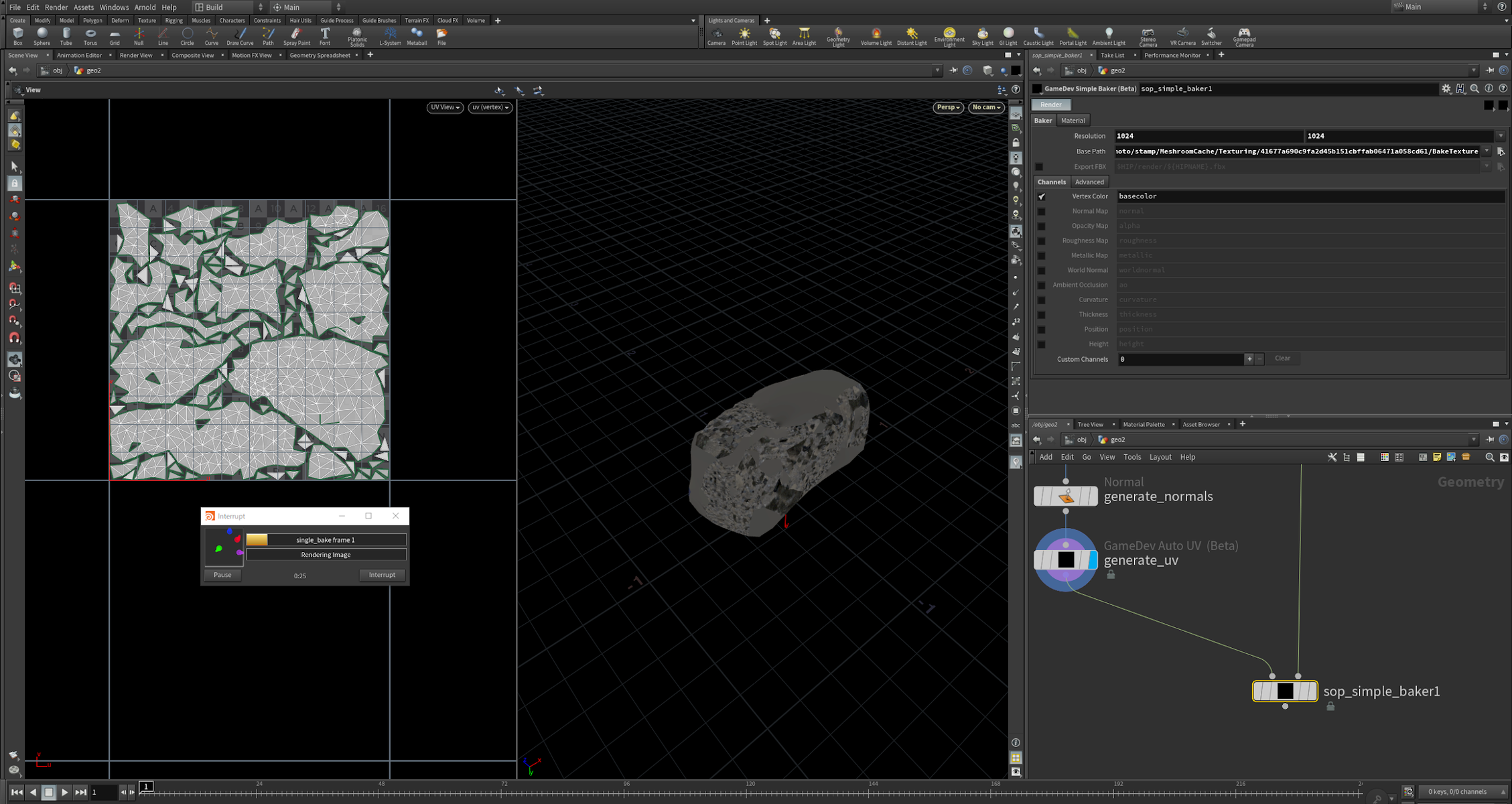The width and height of the screenshot is (1512, 804).
Task: Open the UV View dropdown
Action: (445, 107)
